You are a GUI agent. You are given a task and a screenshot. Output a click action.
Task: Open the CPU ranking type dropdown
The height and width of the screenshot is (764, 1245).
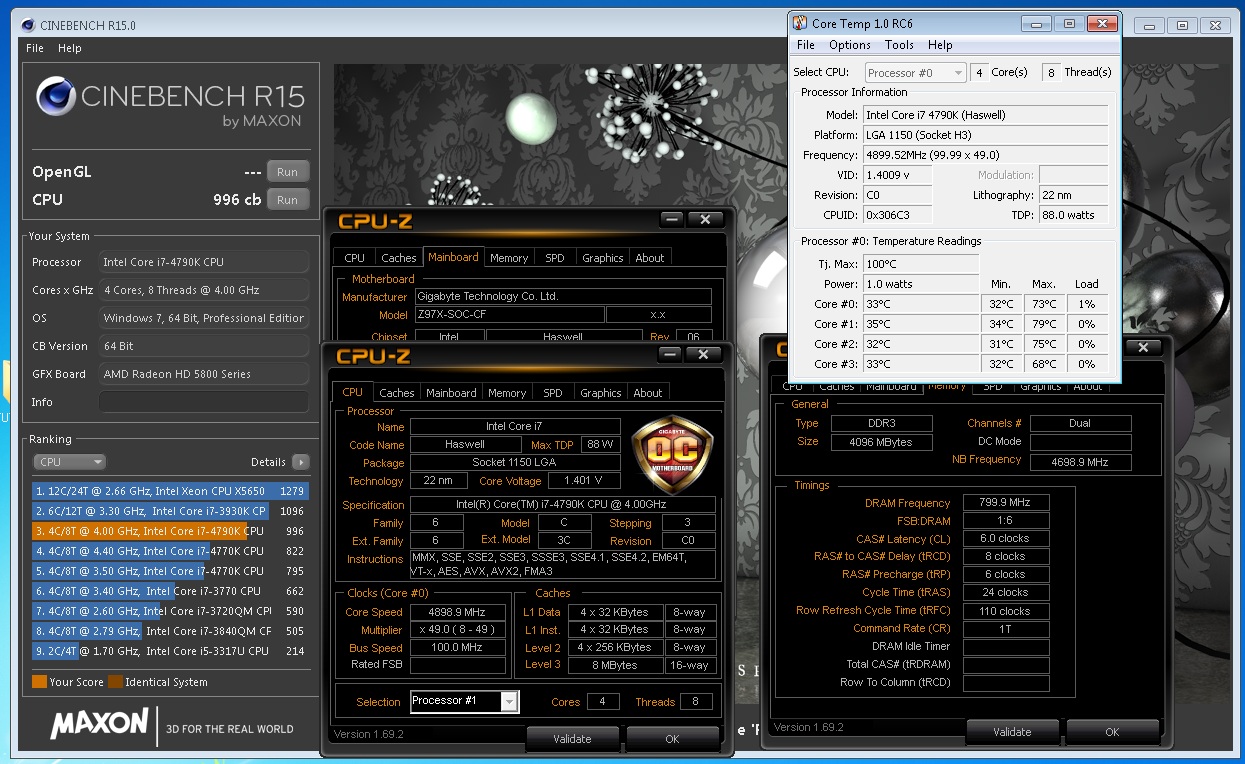point(69,462)
